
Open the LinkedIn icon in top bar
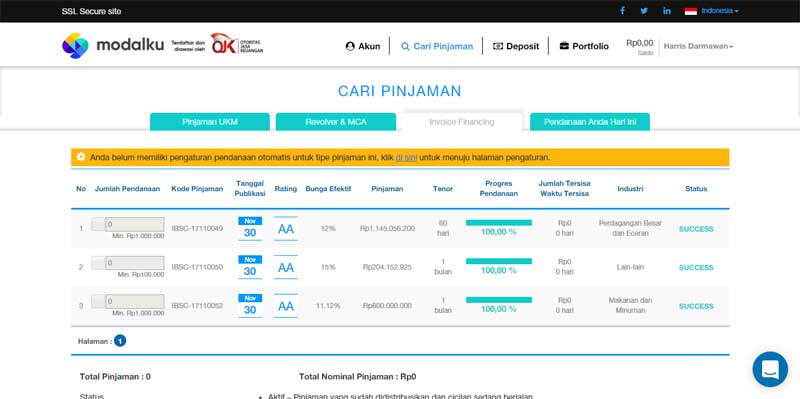(x=666, y=11)
